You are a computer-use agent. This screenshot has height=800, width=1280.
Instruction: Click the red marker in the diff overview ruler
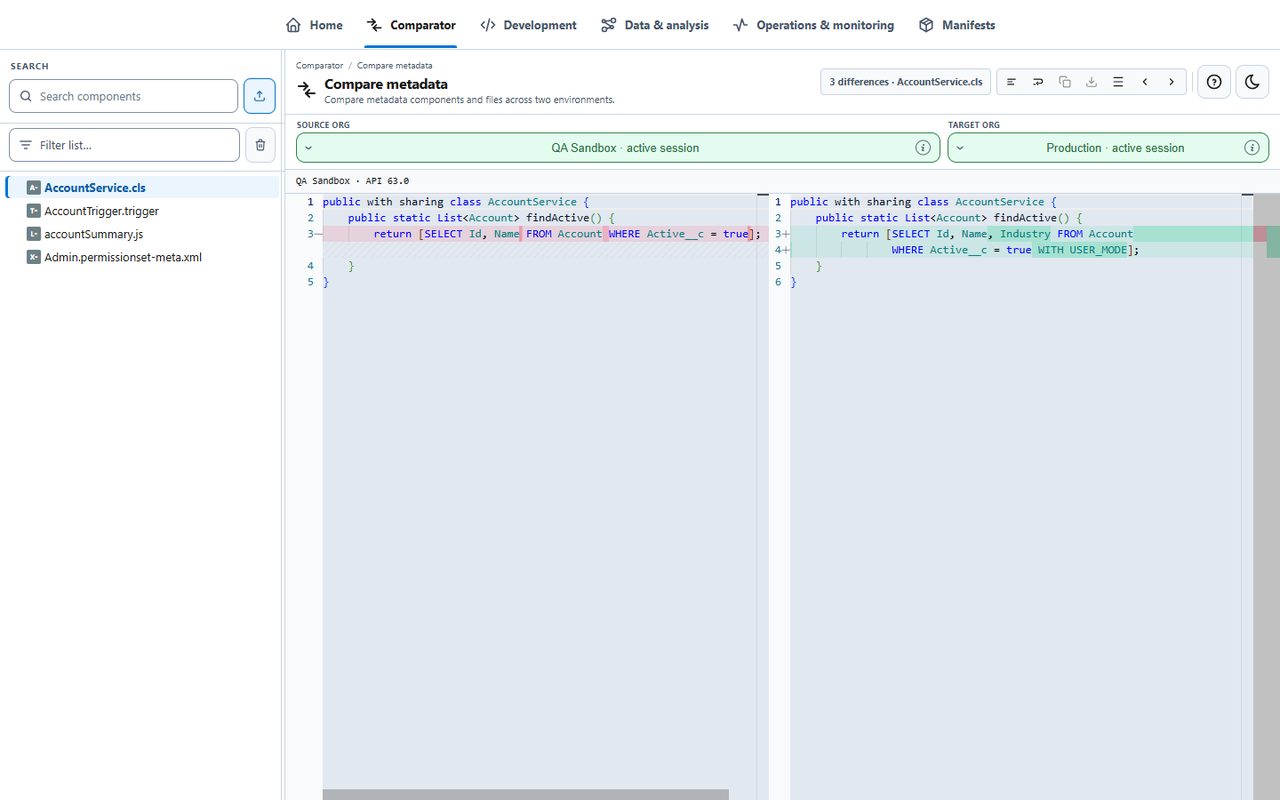1260,234
